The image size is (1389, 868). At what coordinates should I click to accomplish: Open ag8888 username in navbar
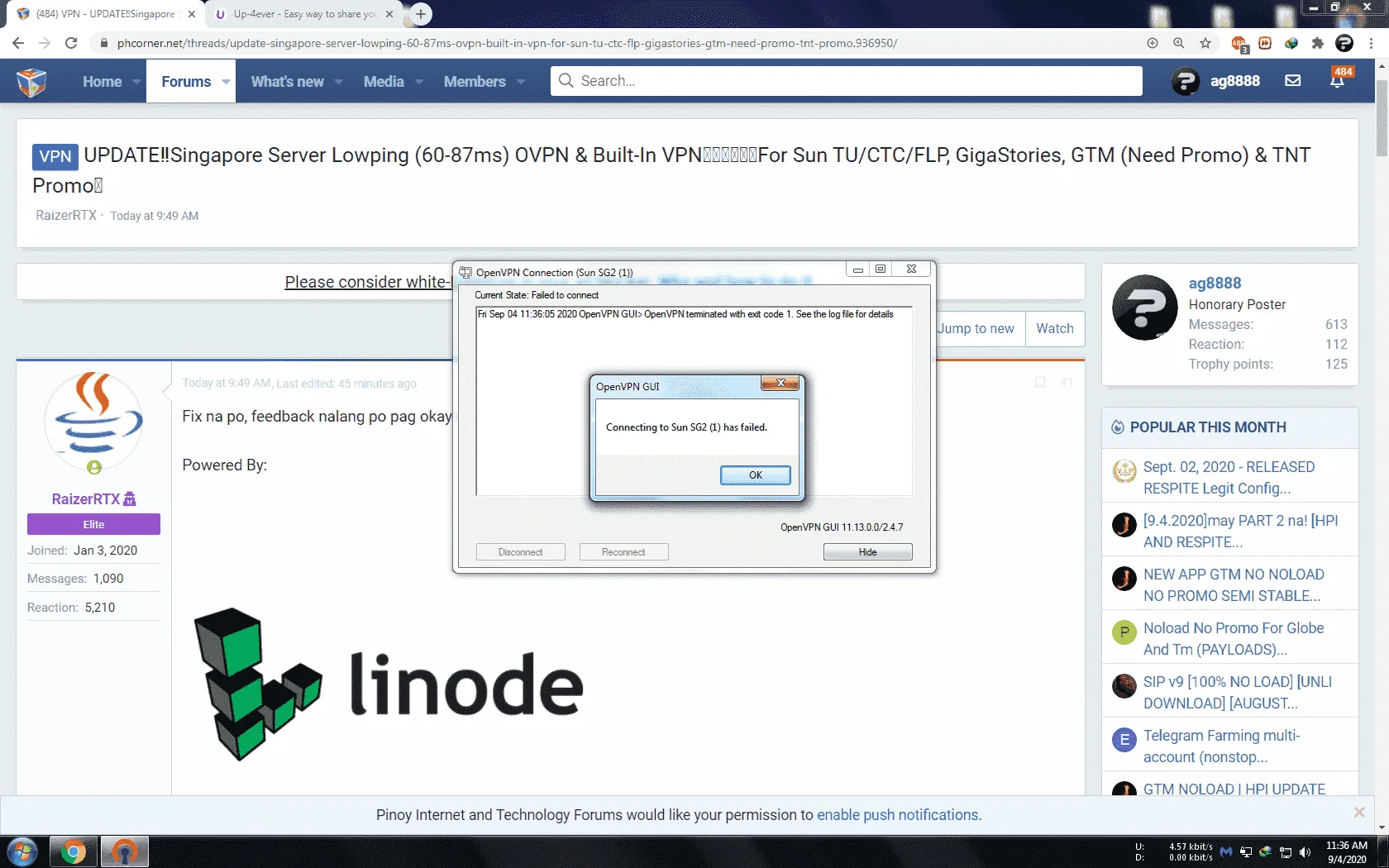[x=1235, y=80]
